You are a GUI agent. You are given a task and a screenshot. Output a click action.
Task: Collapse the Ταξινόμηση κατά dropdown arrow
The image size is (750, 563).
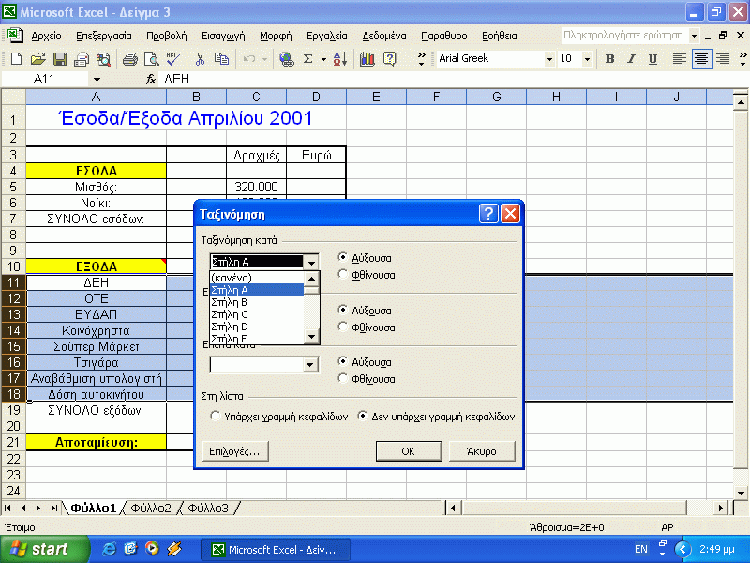[311, 262]
